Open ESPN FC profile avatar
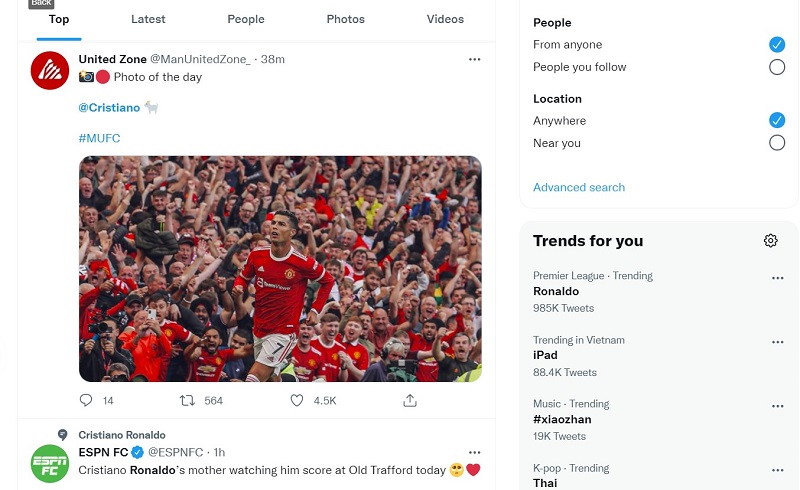800x490 pixels. (50, 463)
